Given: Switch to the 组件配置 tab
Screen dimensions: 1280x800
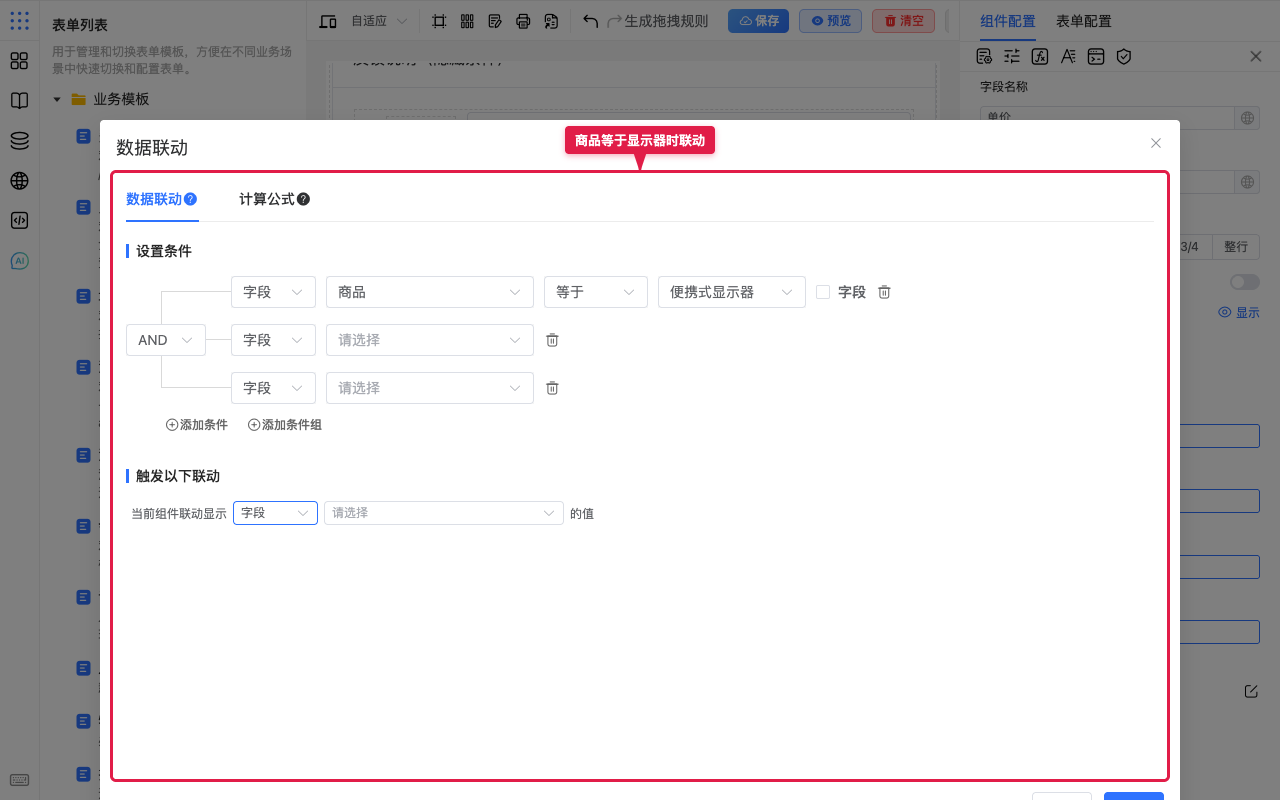Looking at the screenshot, I should 1008,21.
